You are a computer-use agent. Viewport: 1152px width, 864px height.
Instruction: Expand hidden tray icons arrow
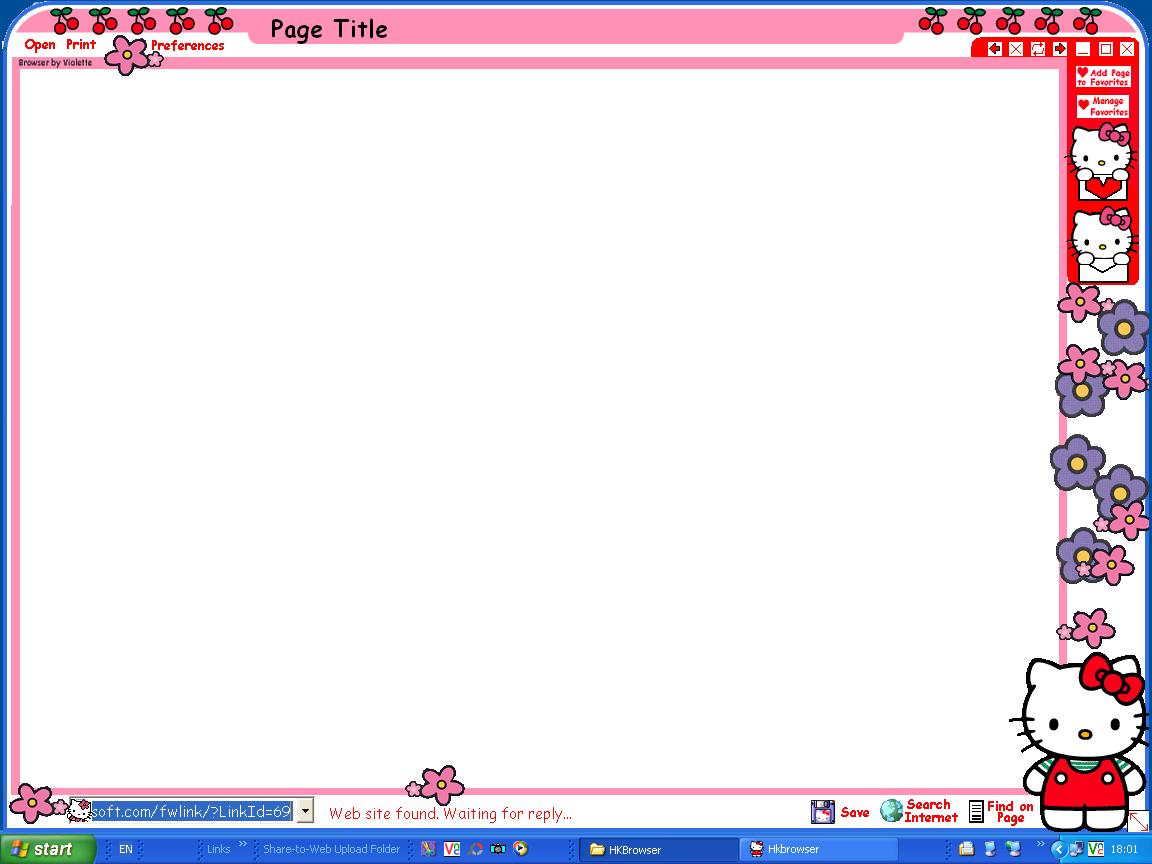click(x=1058, y=849)
